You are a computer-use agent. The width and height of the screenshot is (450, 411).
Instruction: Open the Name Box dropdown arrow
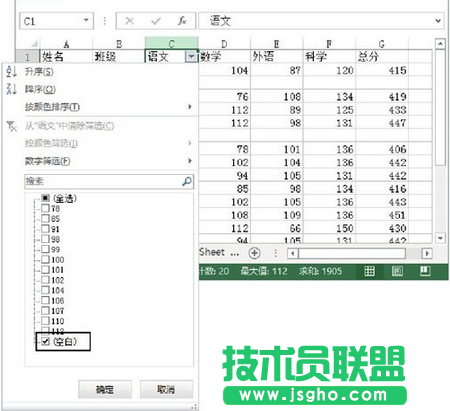click(x=86, y=21)
